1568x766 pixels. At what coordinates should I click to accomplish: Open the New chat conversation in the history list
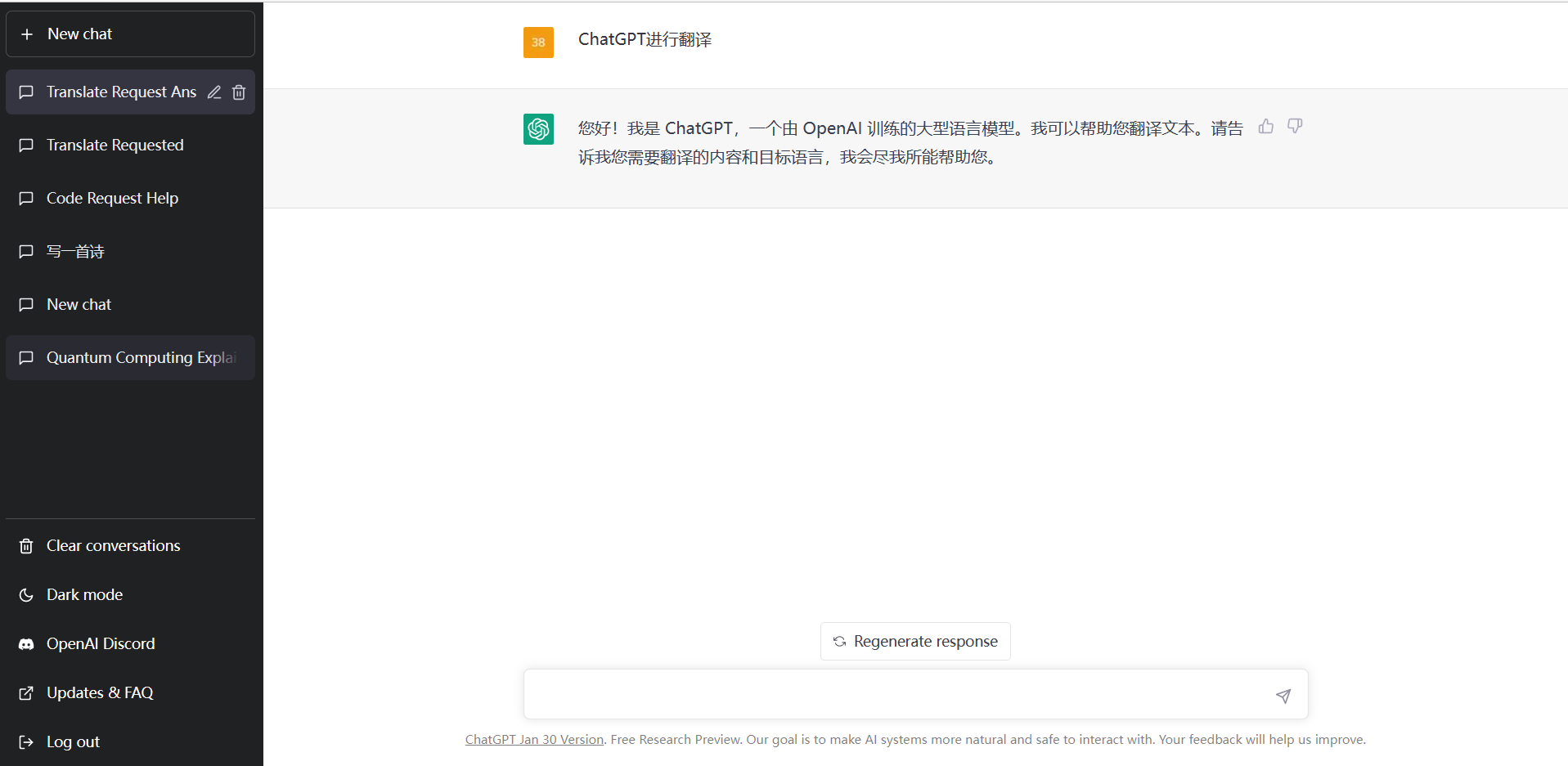pos(130,305)
